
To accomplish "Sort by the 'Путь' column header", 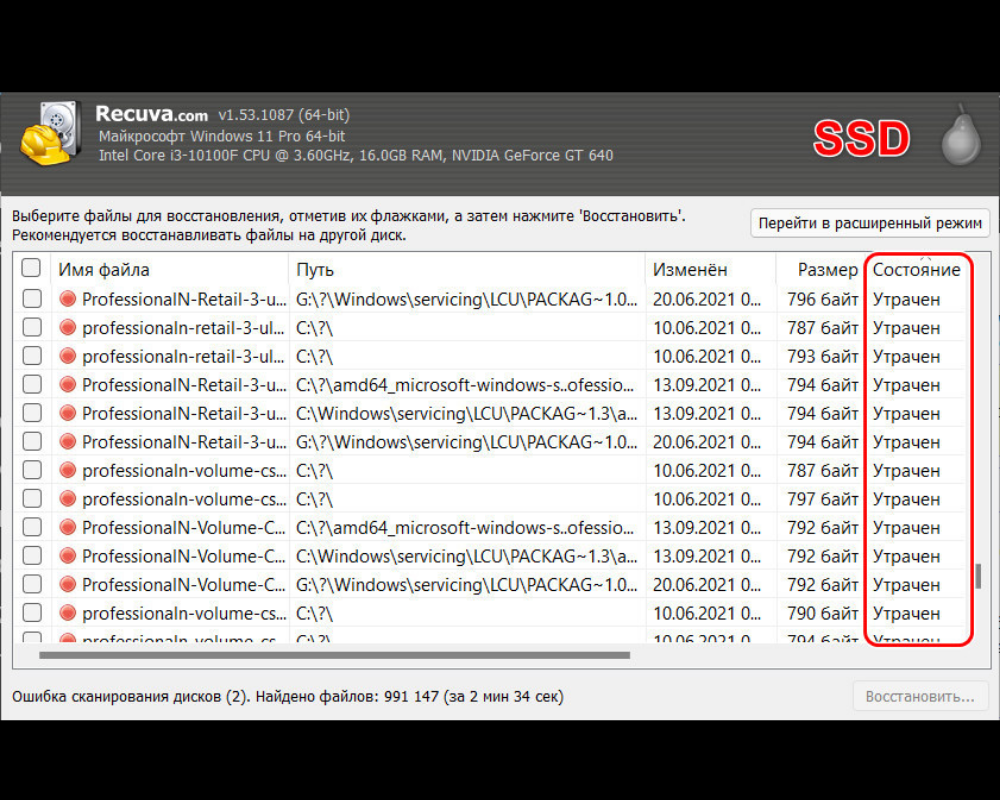I will 467,269.
